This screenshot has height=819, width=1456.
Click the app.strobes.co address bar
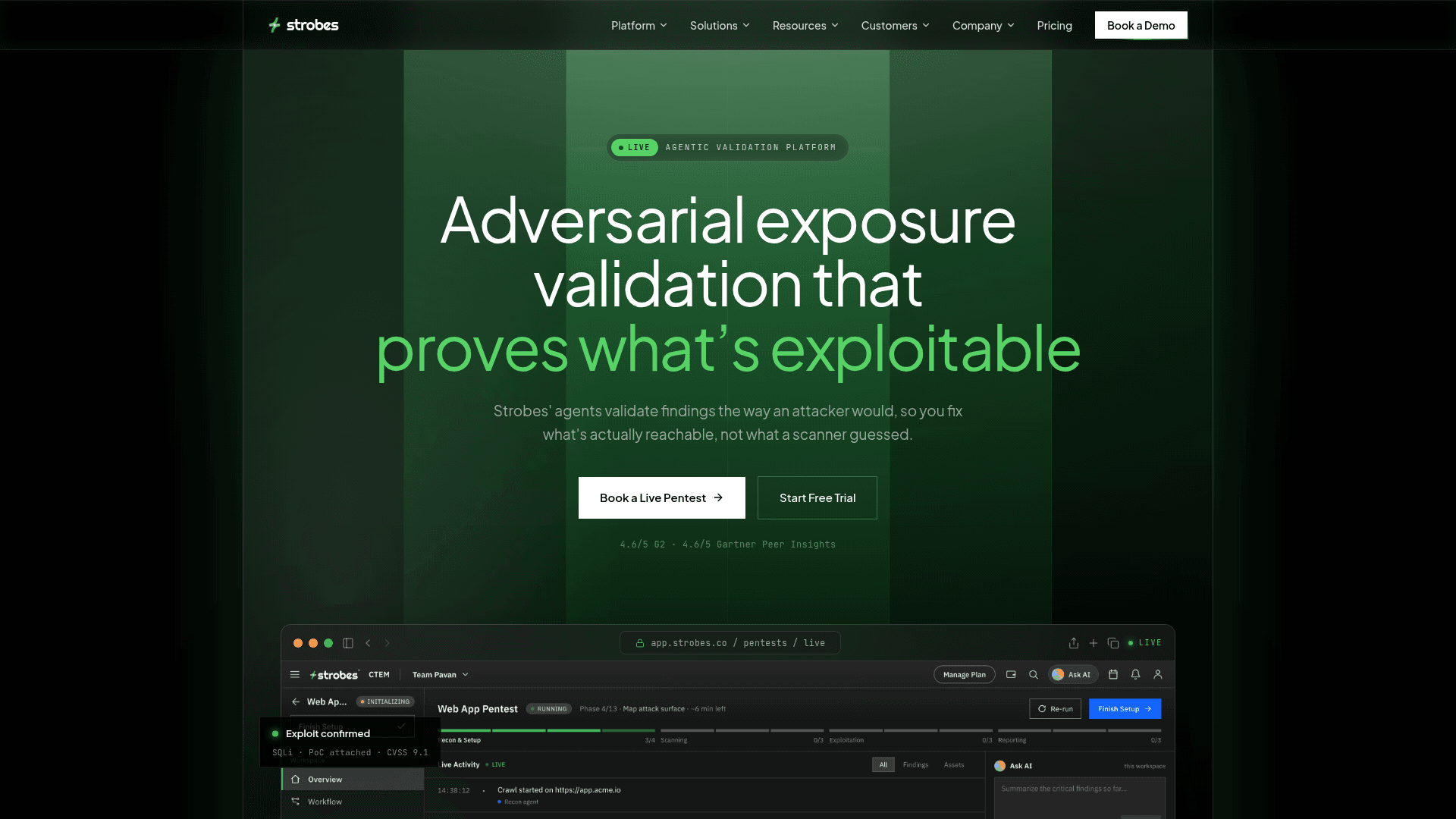tap(730, 643)
